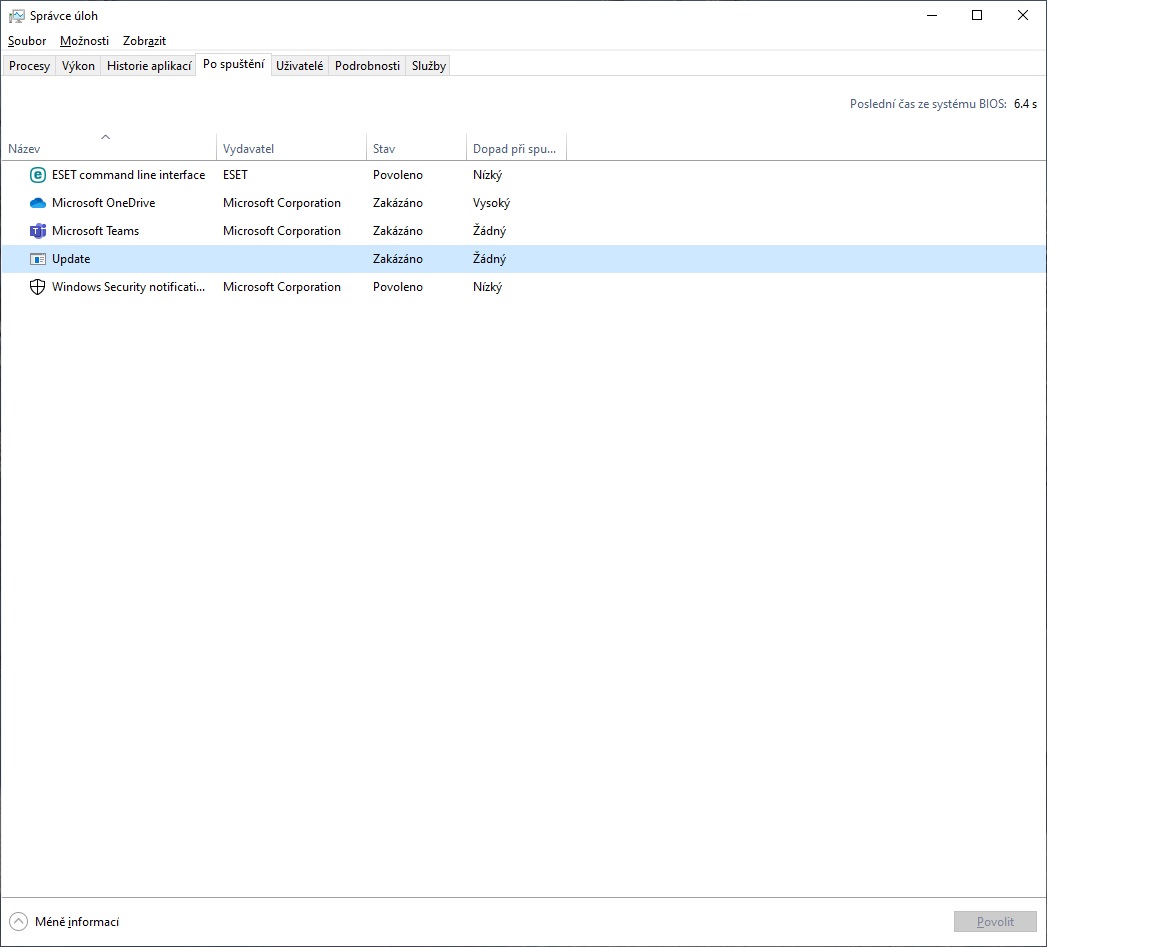1152x947 pixels.
Task: Select Windows Security notification name text
Action: tap(129, 287)
